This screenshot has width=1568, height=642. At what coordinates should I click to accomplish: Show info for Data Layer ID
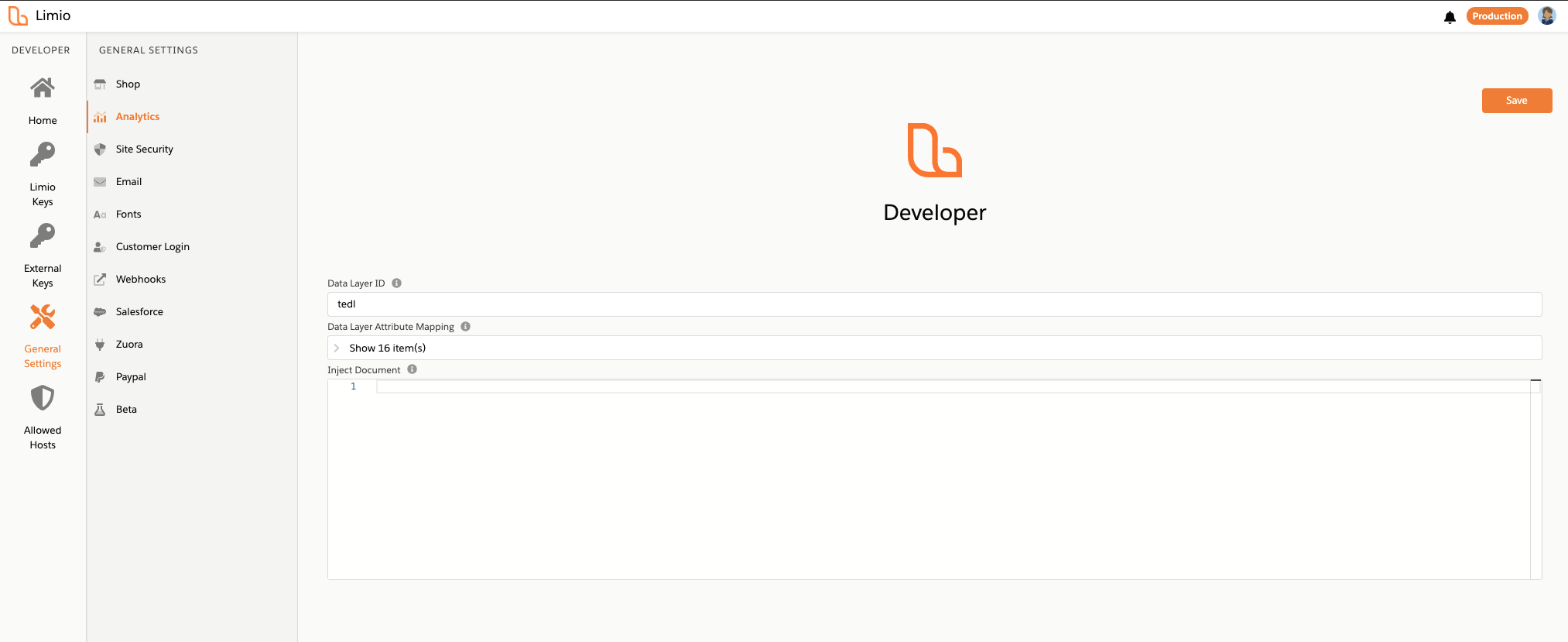(x=396, y=283)
